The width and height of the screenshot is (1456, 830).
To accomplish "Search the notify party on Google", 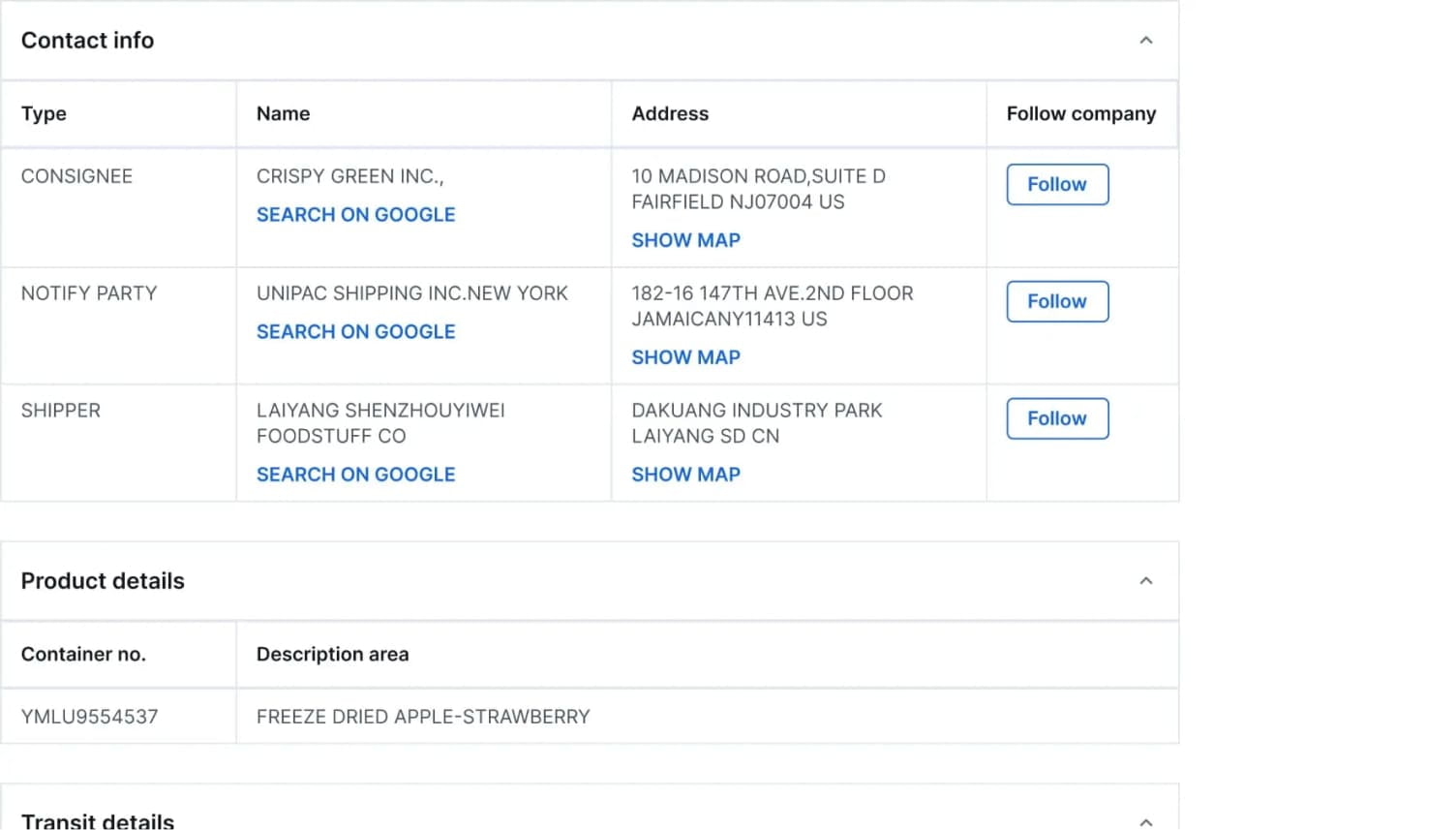I will [355, 331].
